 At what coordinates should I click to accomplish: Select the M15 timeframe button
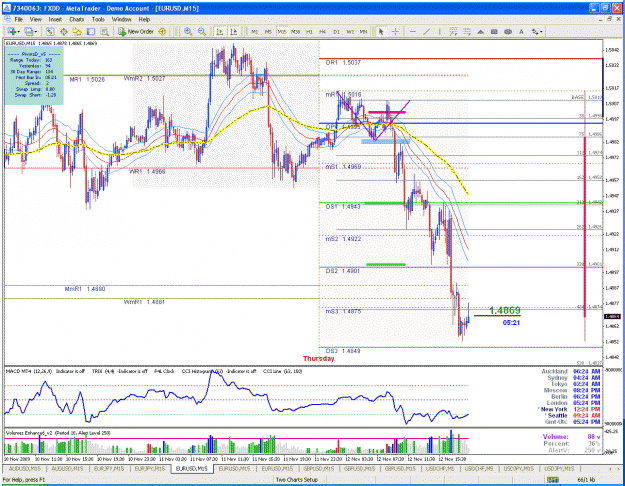pyautogui.click(x=282, y=31)
